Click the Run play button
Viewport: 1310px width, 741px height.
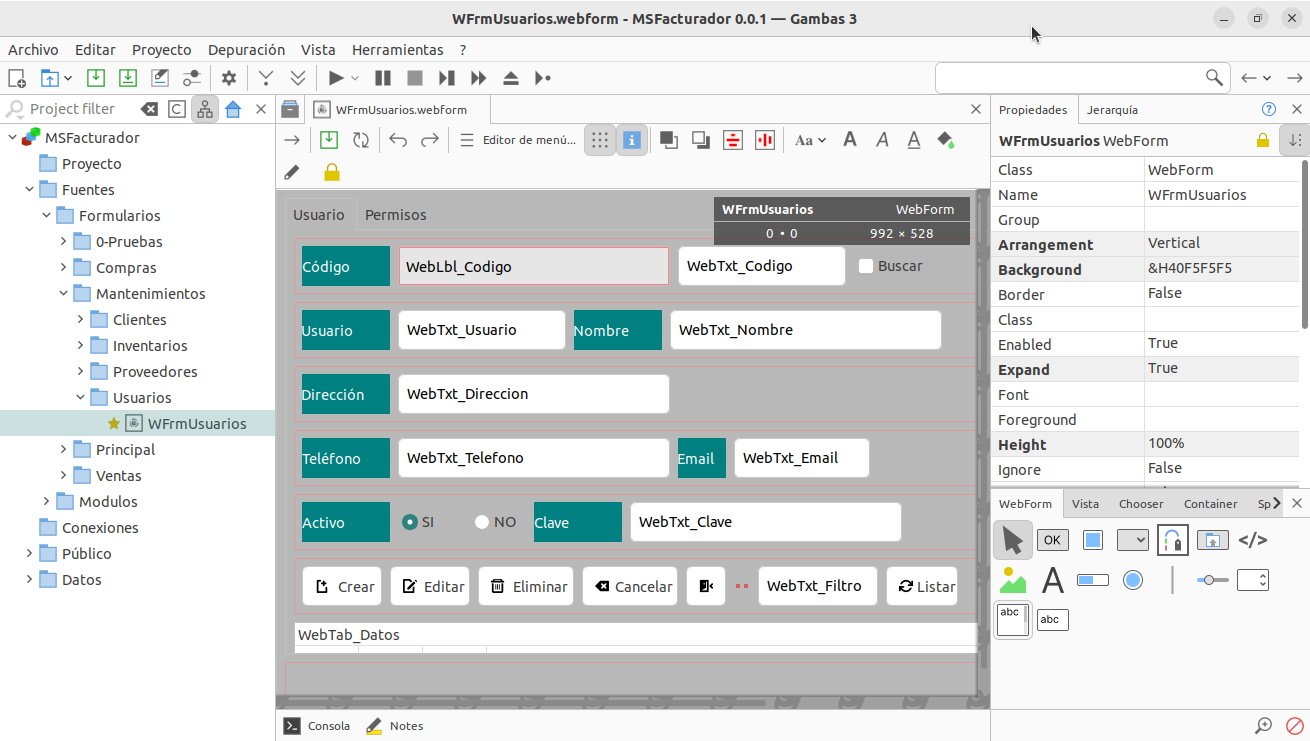pos(336,78)
